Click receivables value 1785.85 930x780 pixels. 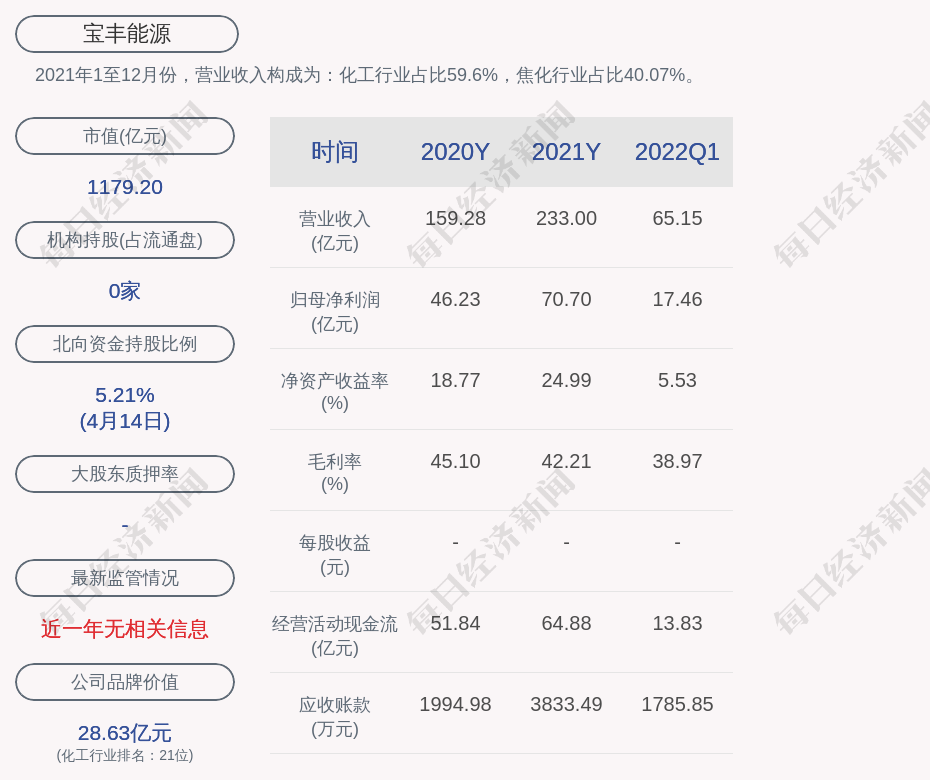coord(677,705)
